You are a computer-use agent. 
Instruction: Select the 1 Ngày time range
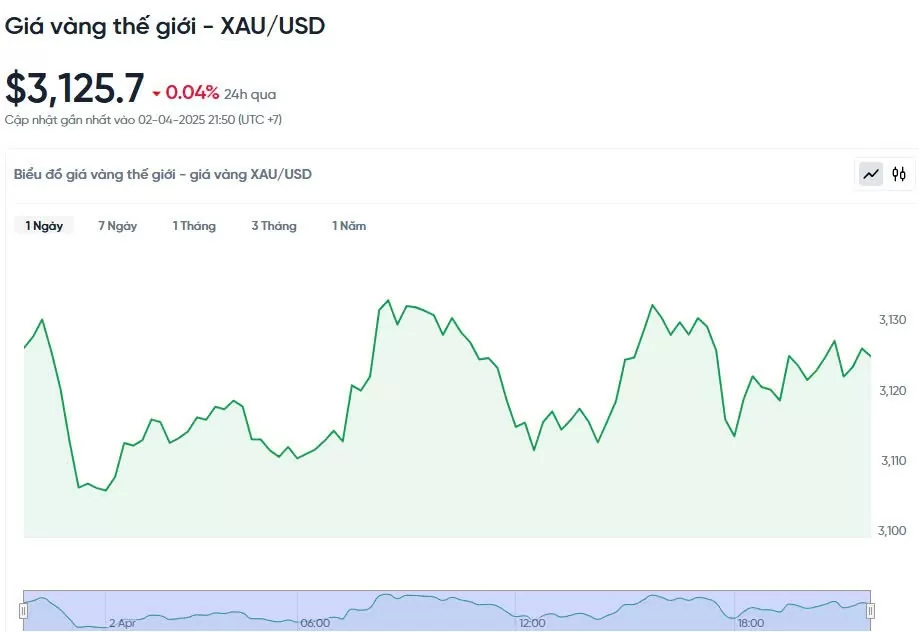(44, 226)
